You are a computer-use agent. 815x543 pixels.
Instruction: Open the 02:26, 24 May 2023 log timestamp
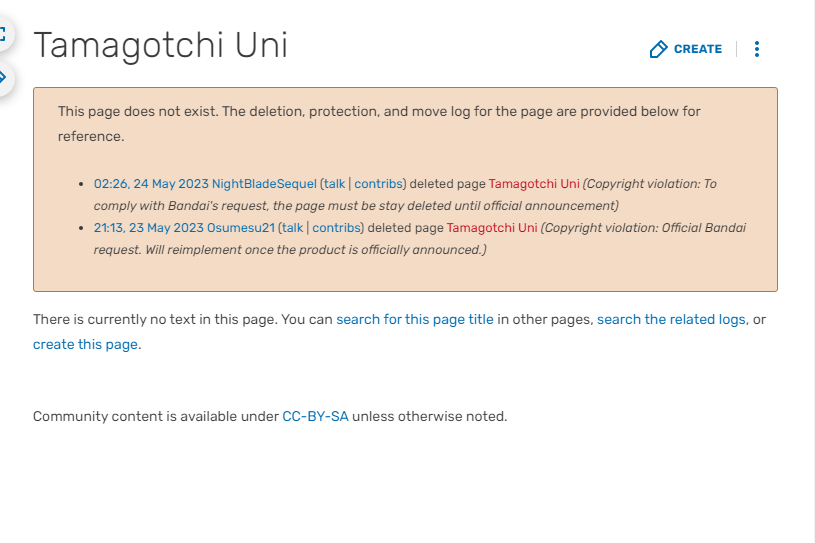pyautogui.click(x=151, y=184)
